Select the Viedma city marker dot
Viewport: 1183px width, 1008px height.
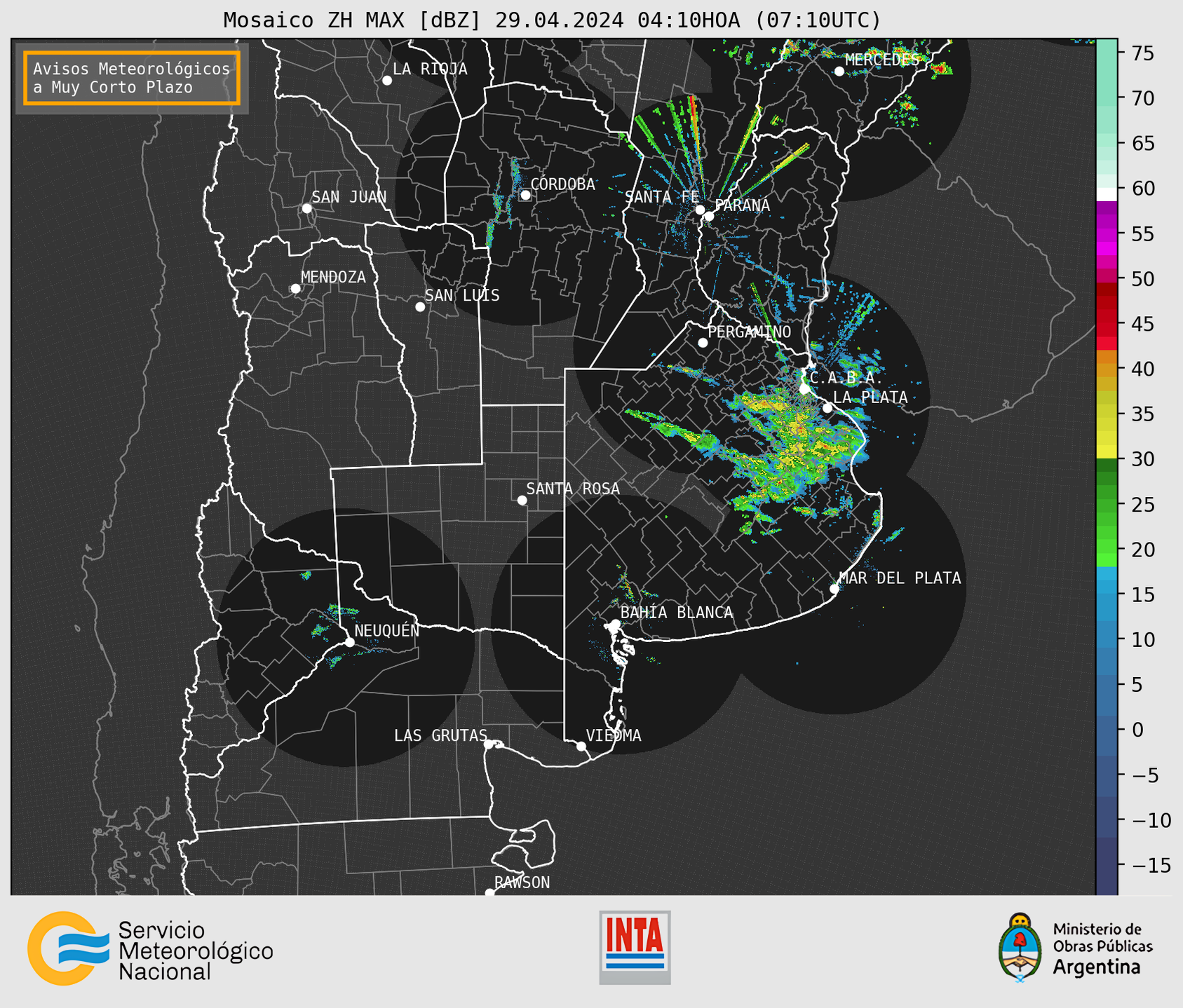pos(581,747)
